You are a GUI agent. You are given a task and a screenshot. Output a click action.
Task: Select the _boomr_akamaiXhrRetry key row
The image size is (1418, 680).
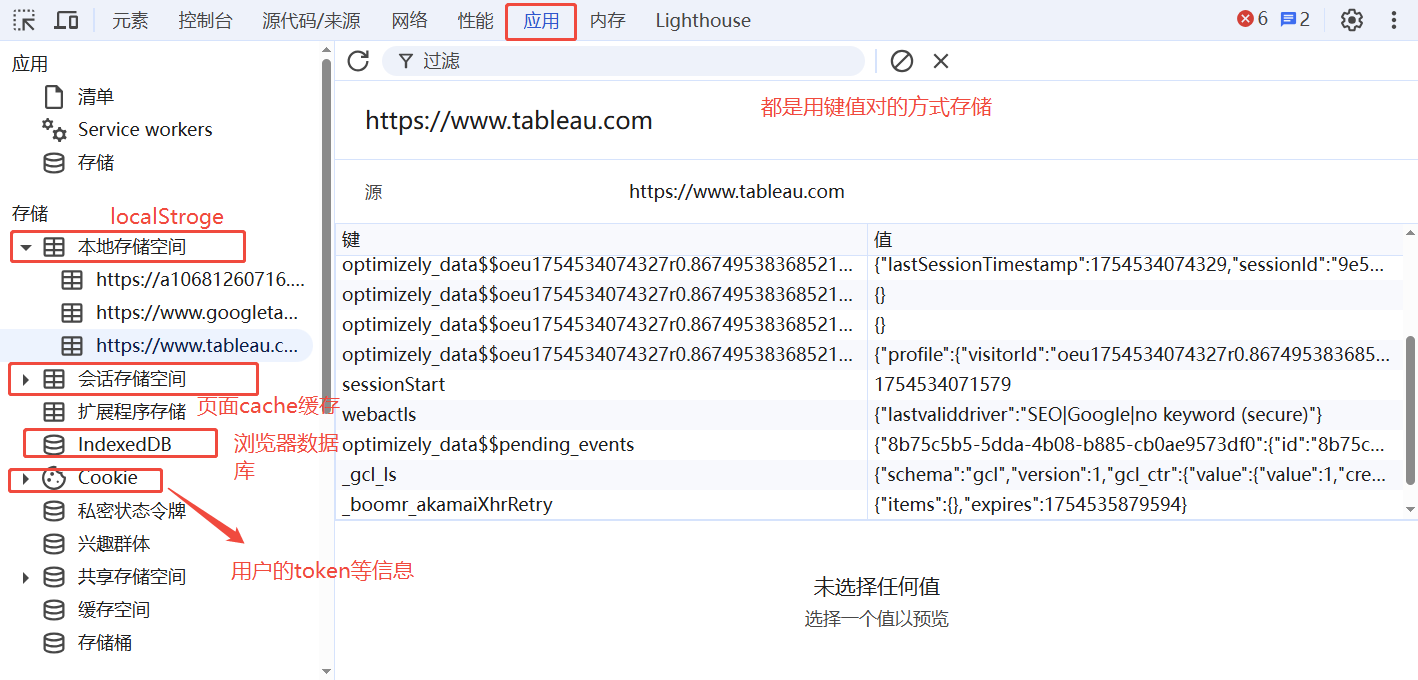pos(601,505)
